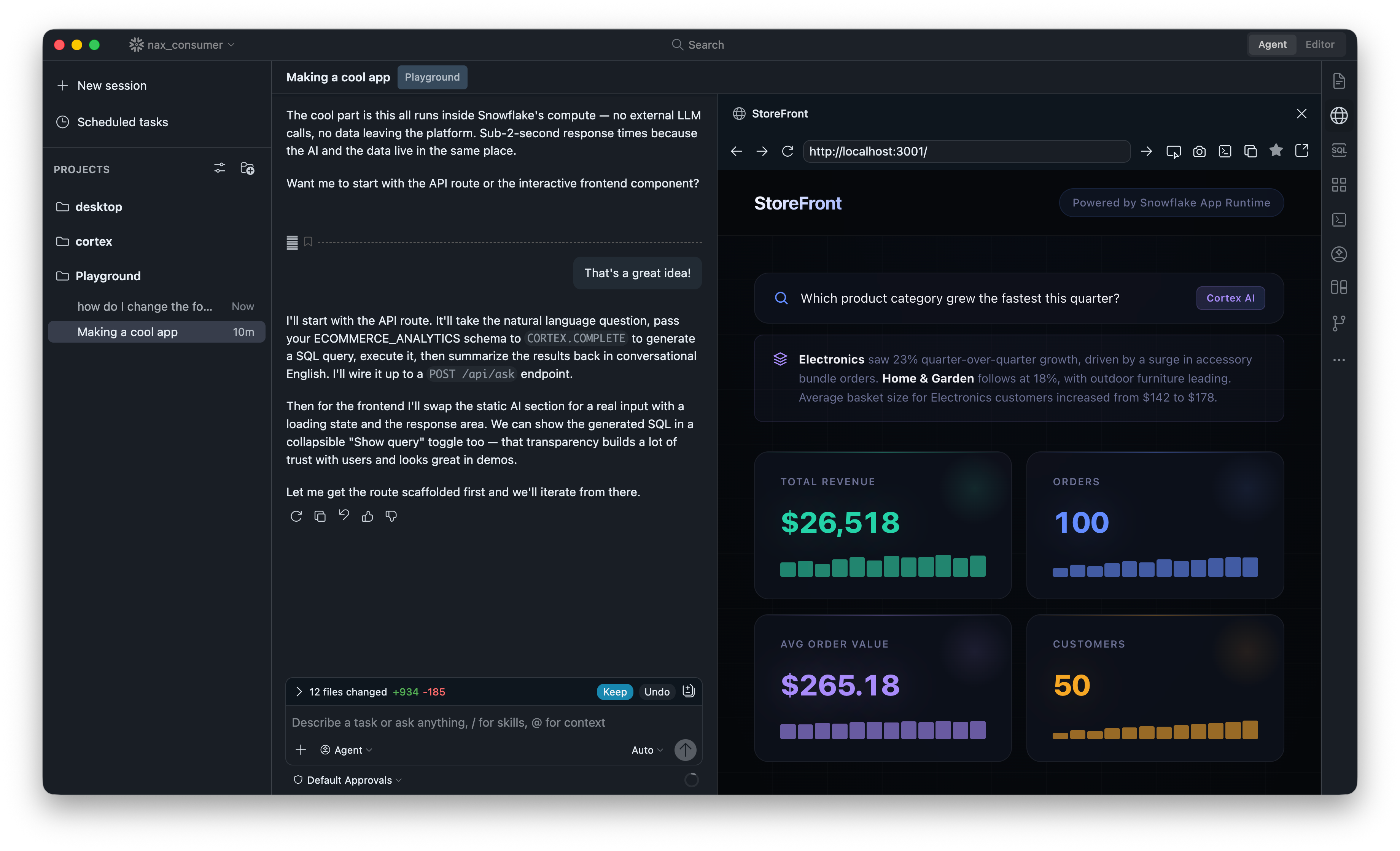Open the source control branch icon
Image resolution: width=1400 pixels, height=851 pixels.
[x=1339, y=323]
